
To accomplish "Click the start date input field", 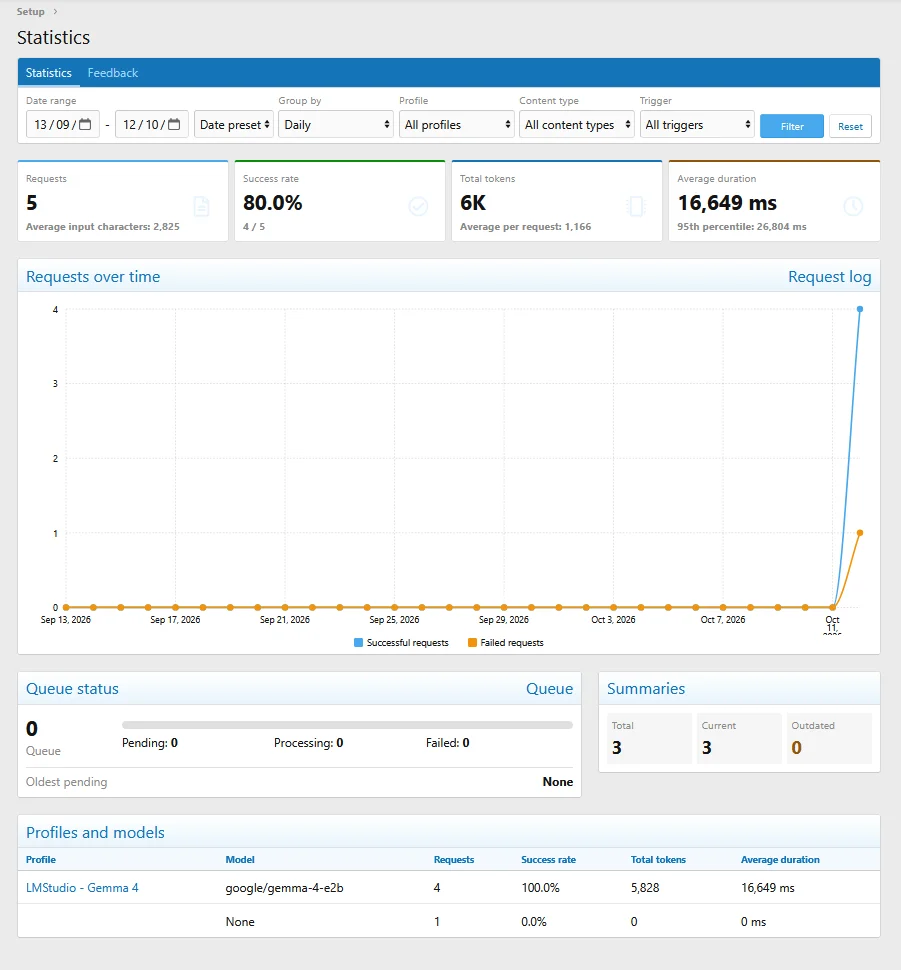I will (63, 124).
